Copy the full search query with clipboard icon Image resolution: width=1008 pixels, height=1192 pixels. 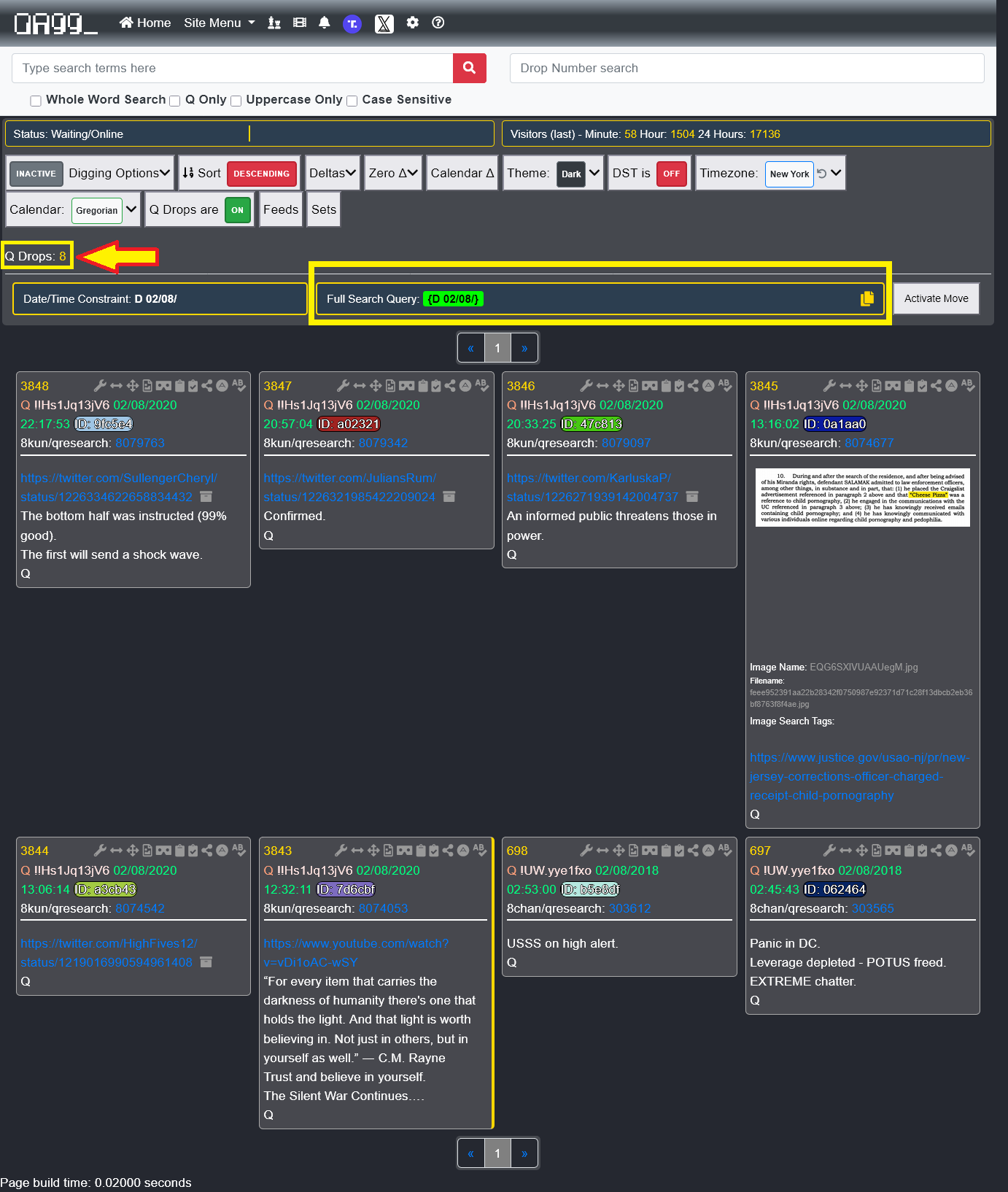867,298
